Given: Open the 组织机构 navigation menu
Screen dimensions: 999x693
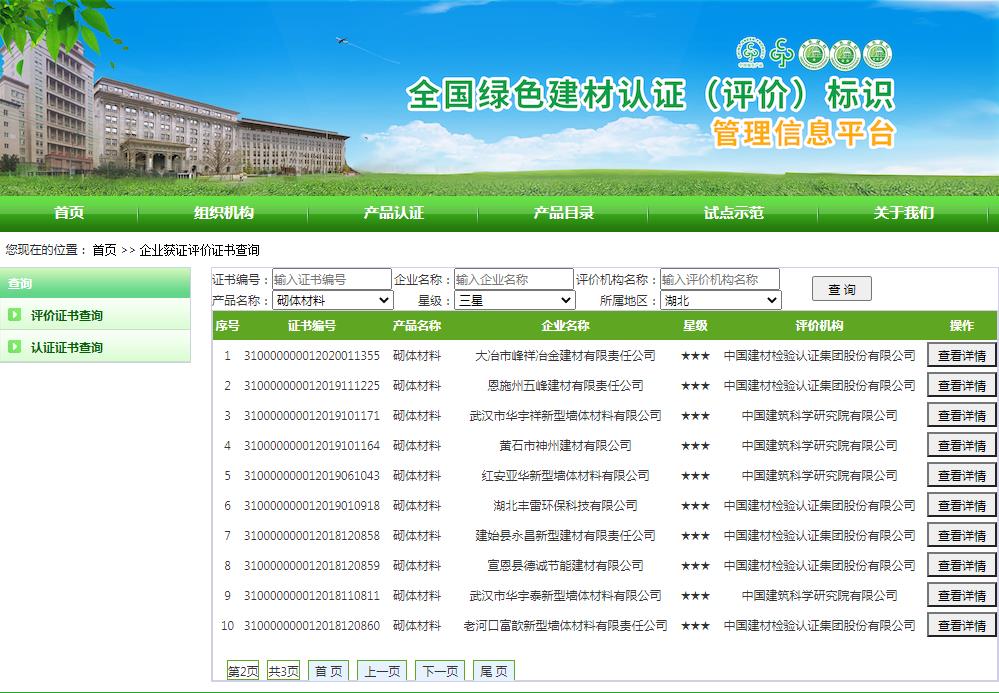Looking at the screenshot, I should (x=224, y=212).
